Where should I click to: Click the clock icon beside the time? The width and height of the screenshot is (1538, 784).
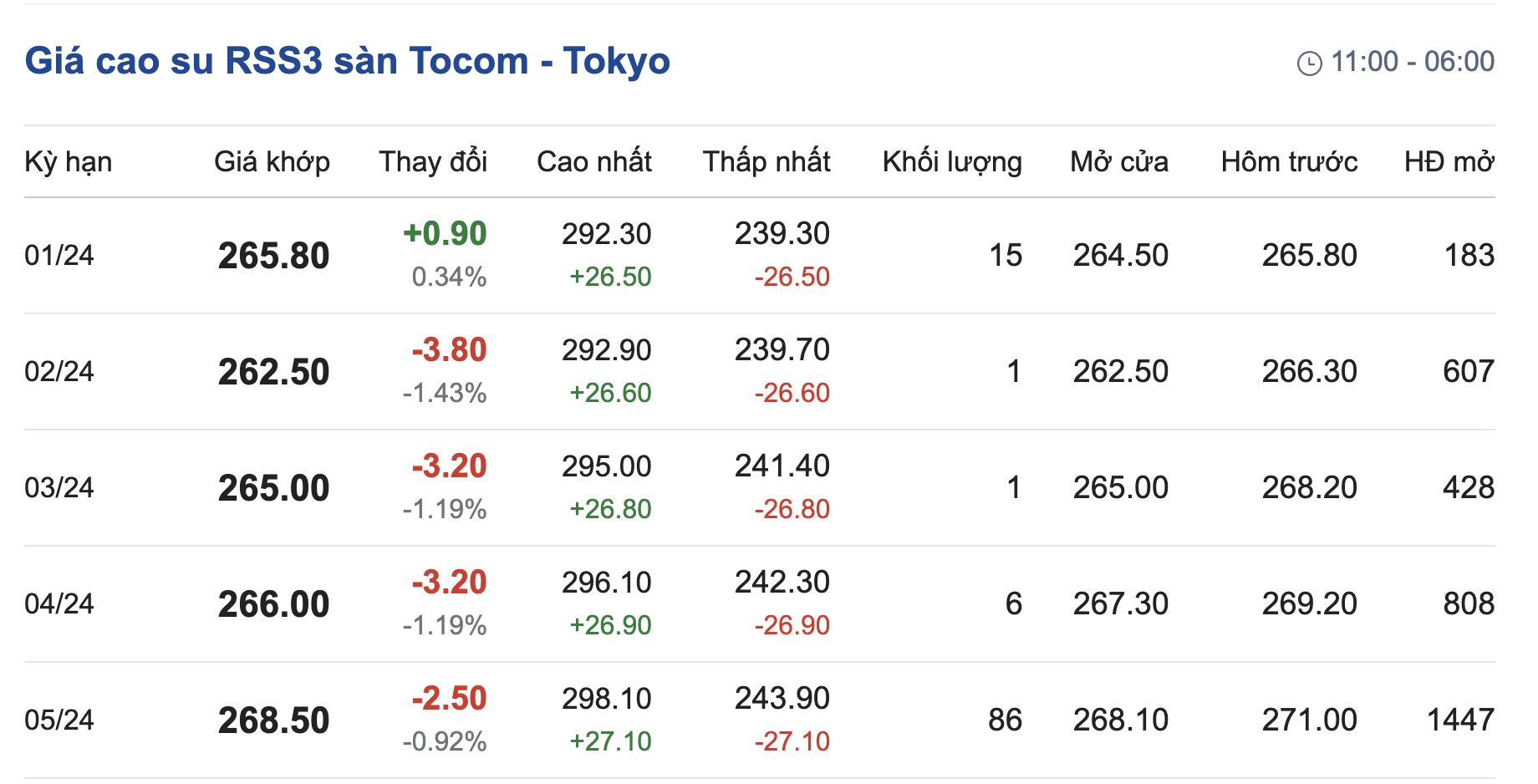click(1309, 63)
